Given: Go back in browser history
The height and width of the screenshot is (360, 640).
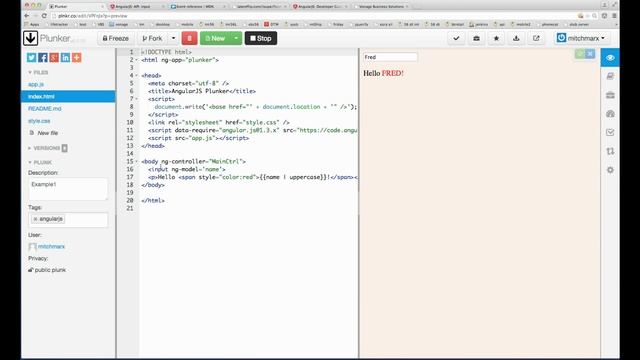Looking at the screenshot, I should pyautogui.click(x=27, y=16).
